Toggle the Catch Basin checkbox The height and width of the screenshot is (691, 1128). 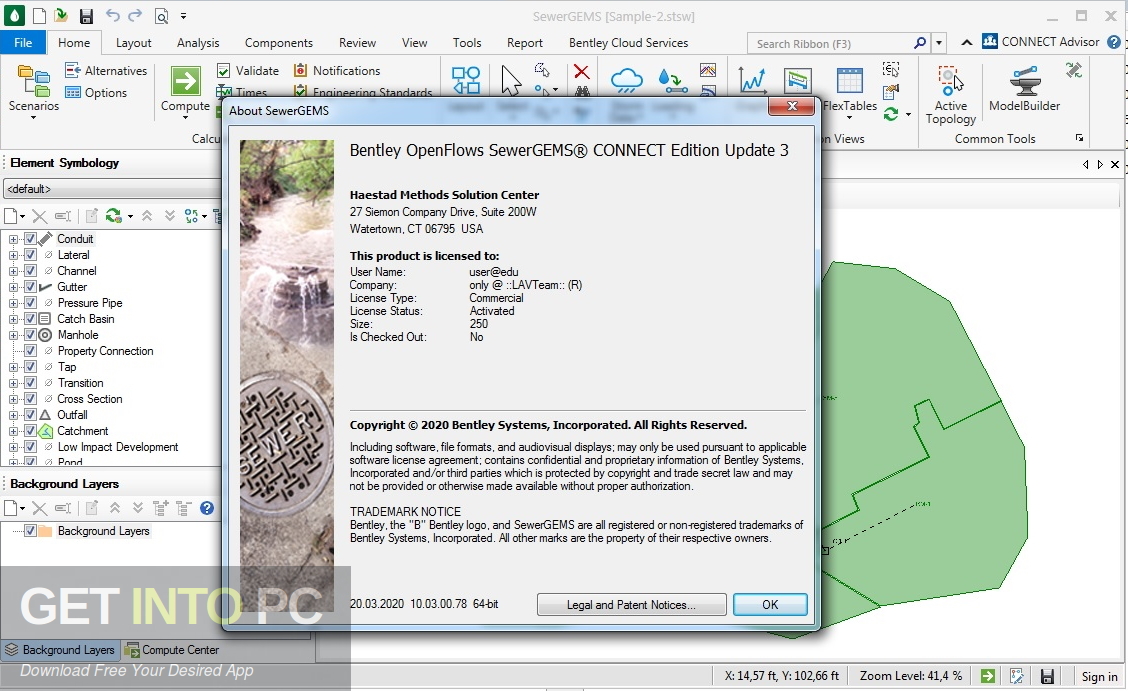click(x=30, y=319)
